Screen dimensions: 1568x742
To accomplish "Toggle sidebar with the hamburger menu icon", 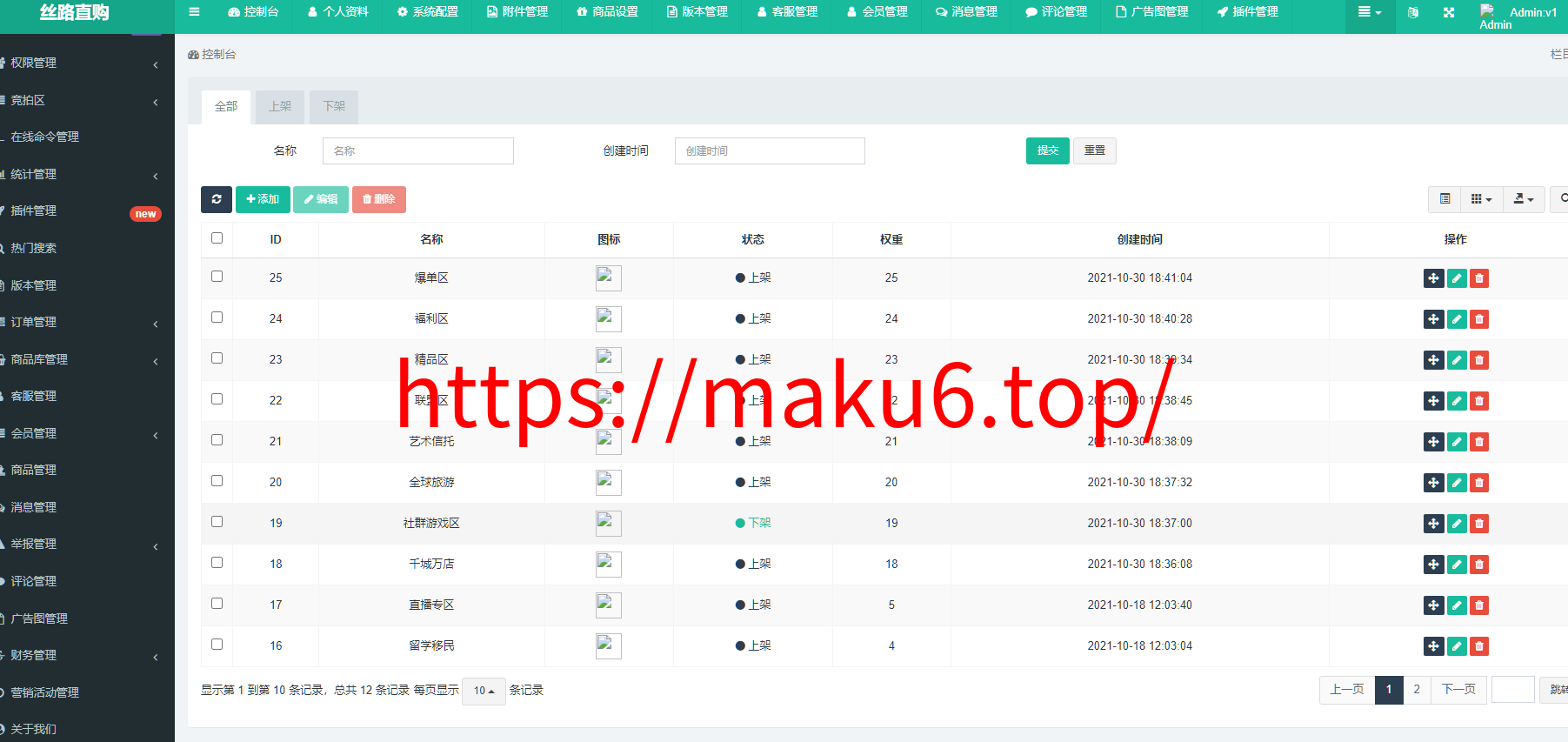I will (x=194, y=12).
